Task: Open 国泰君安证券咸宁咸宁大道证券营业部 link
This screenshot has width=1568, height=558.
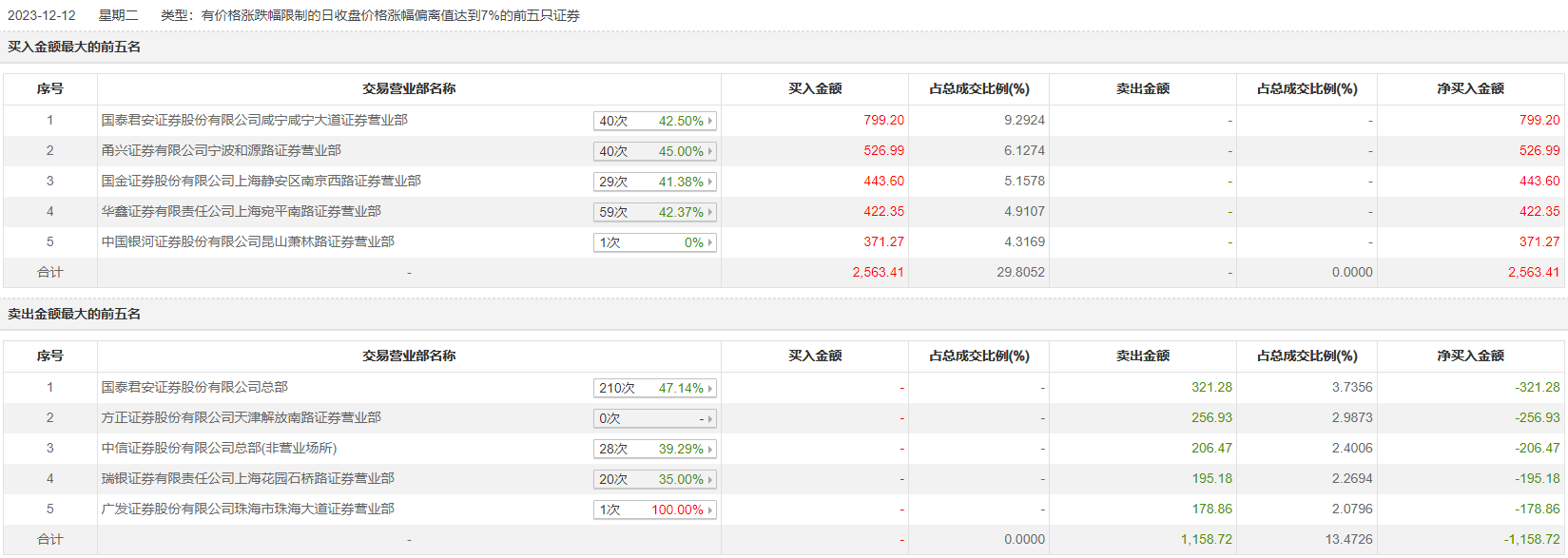Action: [x=255, y=120]
